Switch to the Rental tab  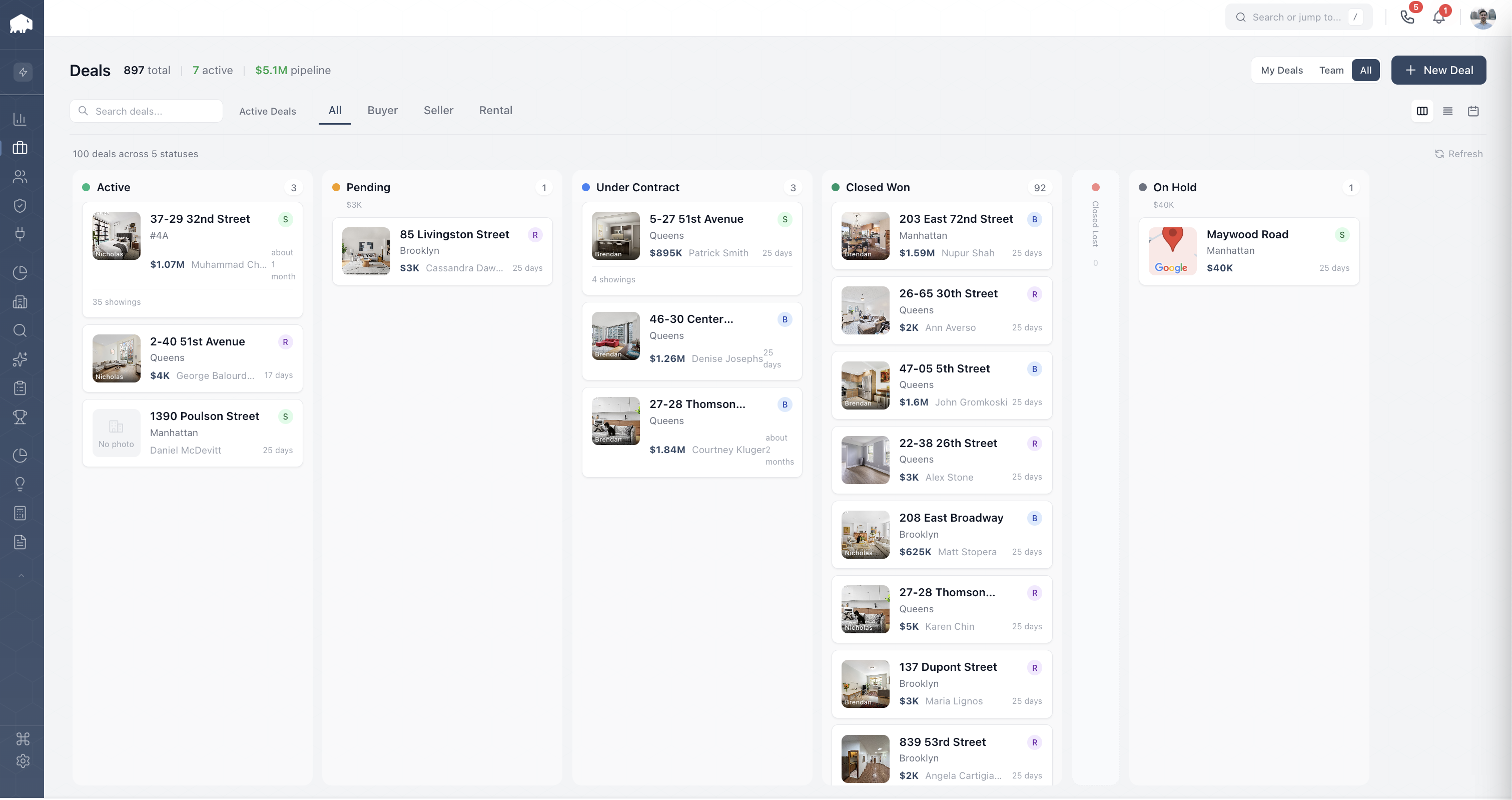tap(495, 111)
